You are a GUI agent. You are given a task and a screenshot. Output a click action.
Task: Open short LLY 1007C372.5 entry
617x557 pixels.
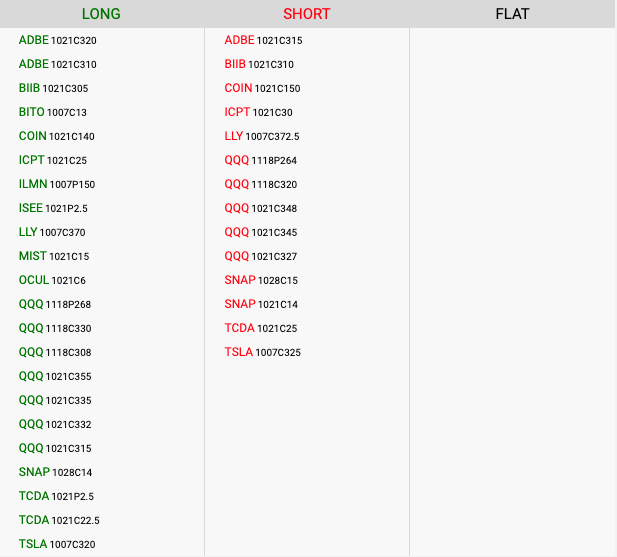[262, 136]
